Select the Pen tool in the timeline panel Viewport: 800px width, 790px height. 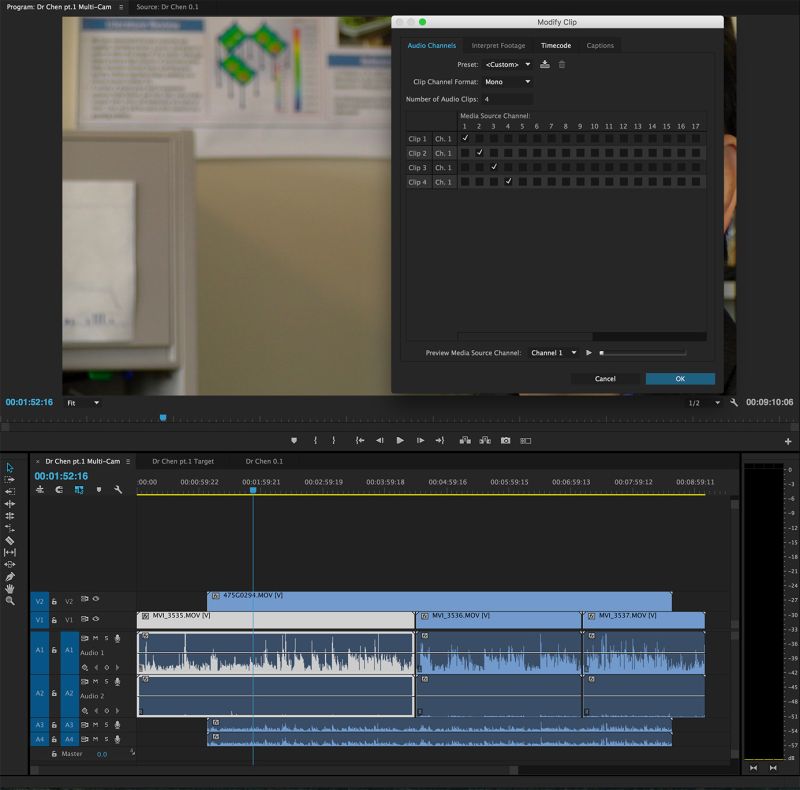(x=8, y=578)
